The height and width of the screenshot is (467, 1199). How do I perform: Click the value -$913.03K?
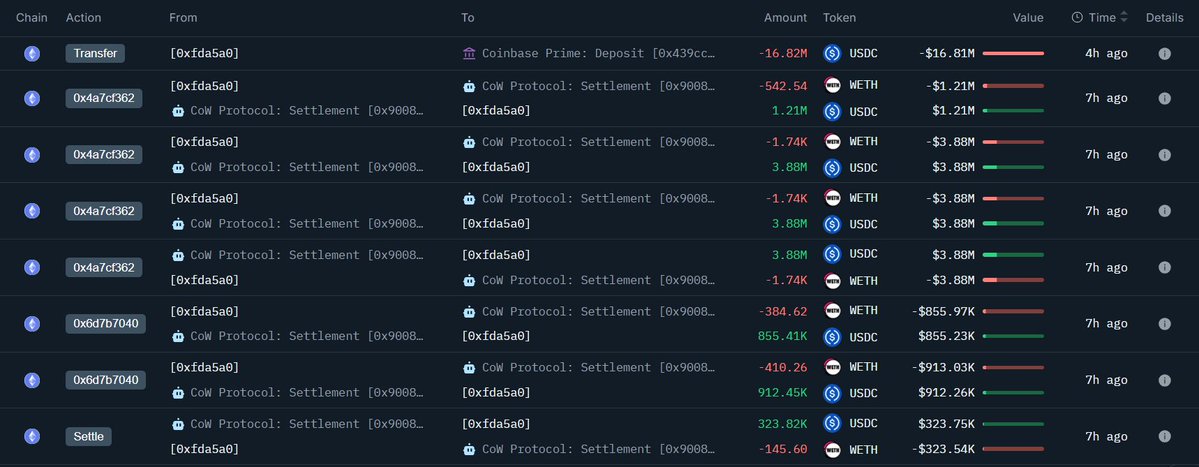pyautogui.click(x=943, y=368)
